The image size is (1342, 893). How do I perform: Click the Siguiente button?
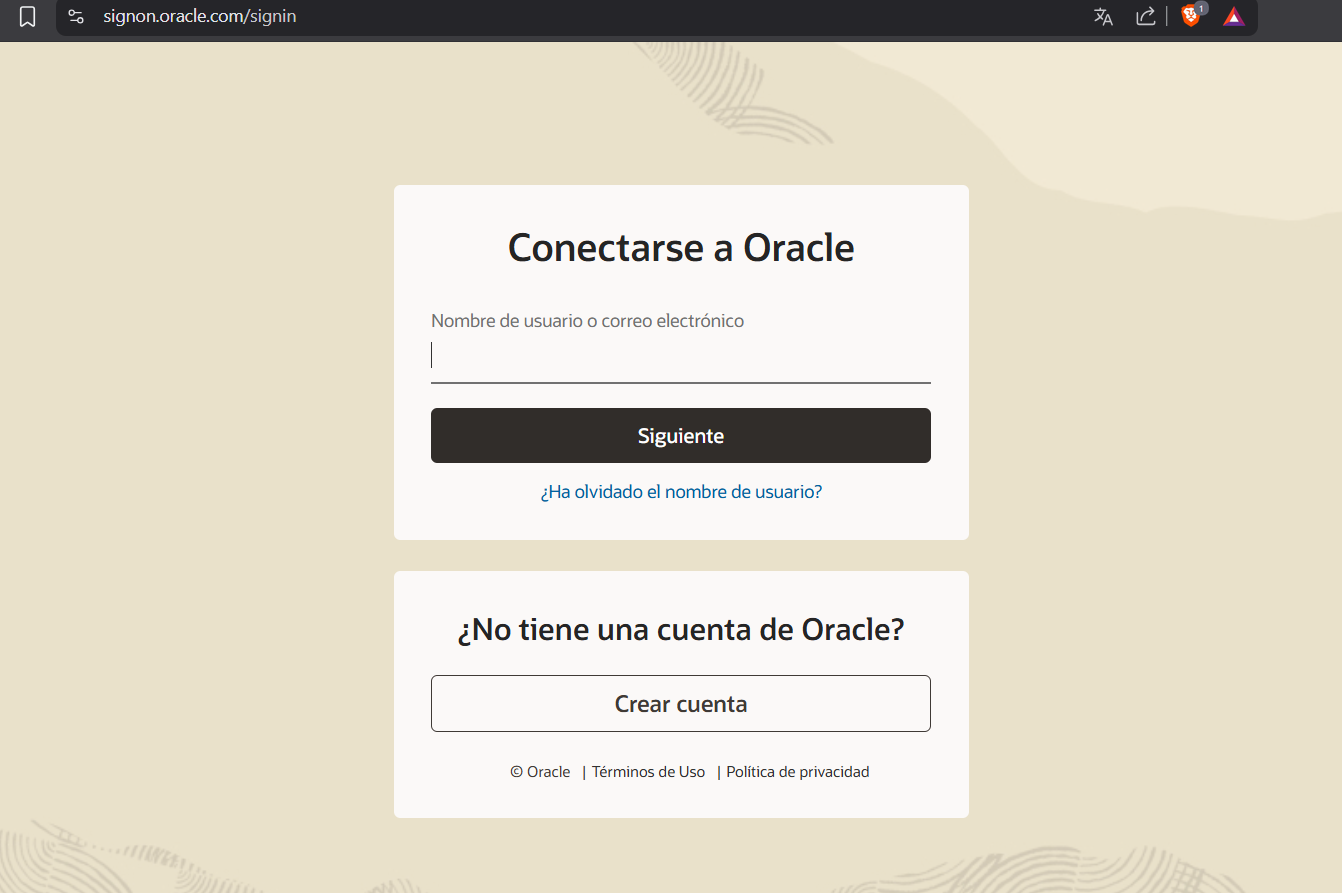click(x=681, y=435)
